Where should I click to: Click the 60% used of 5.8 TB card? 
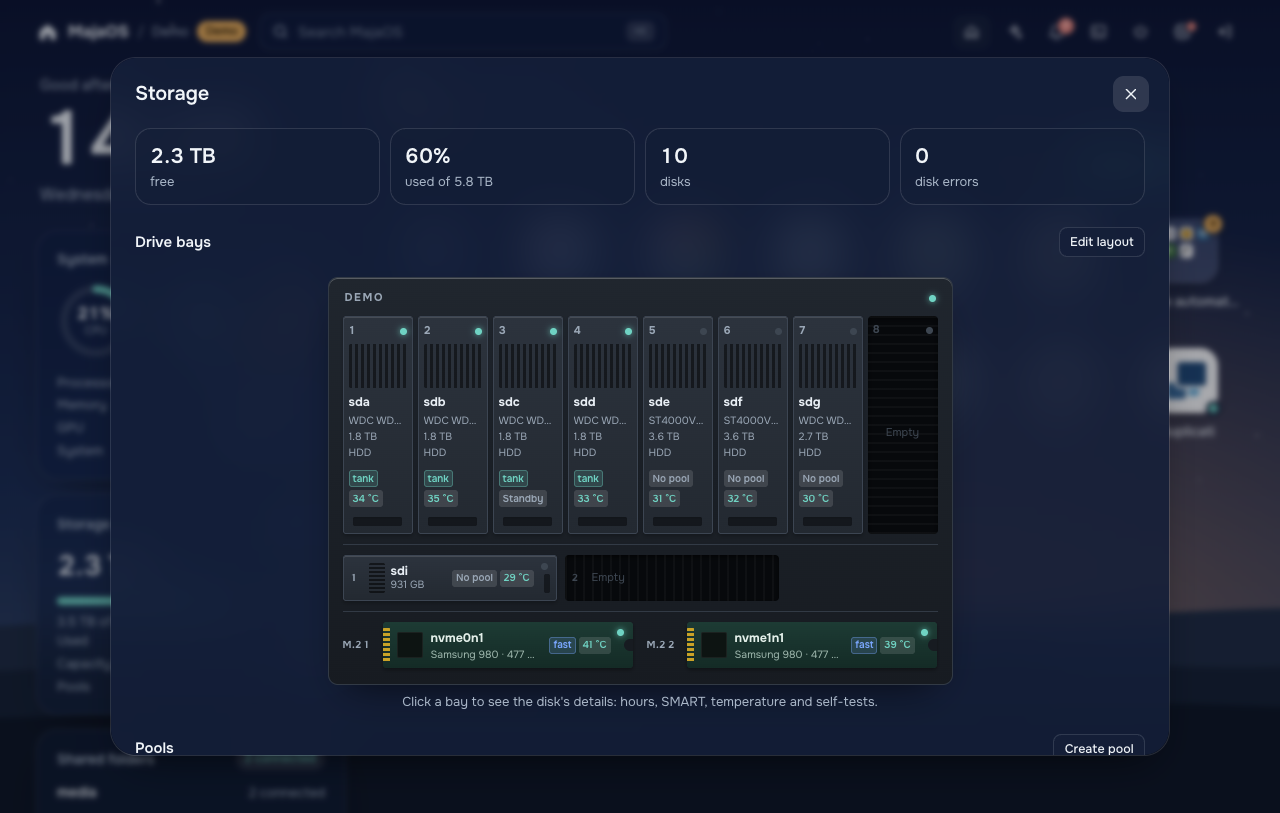tap(512, 166)
